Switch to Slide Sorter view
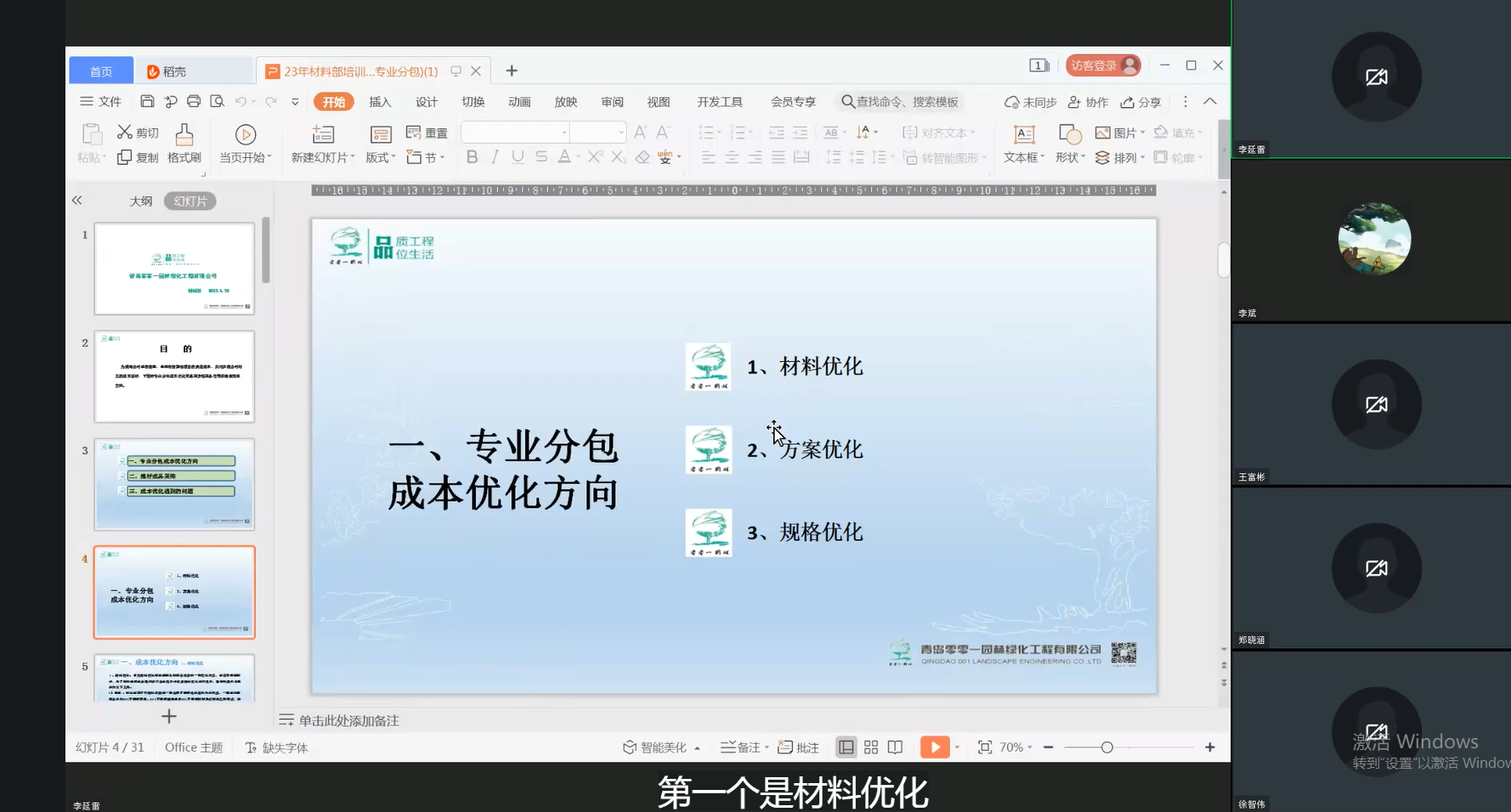 point(871,747)
